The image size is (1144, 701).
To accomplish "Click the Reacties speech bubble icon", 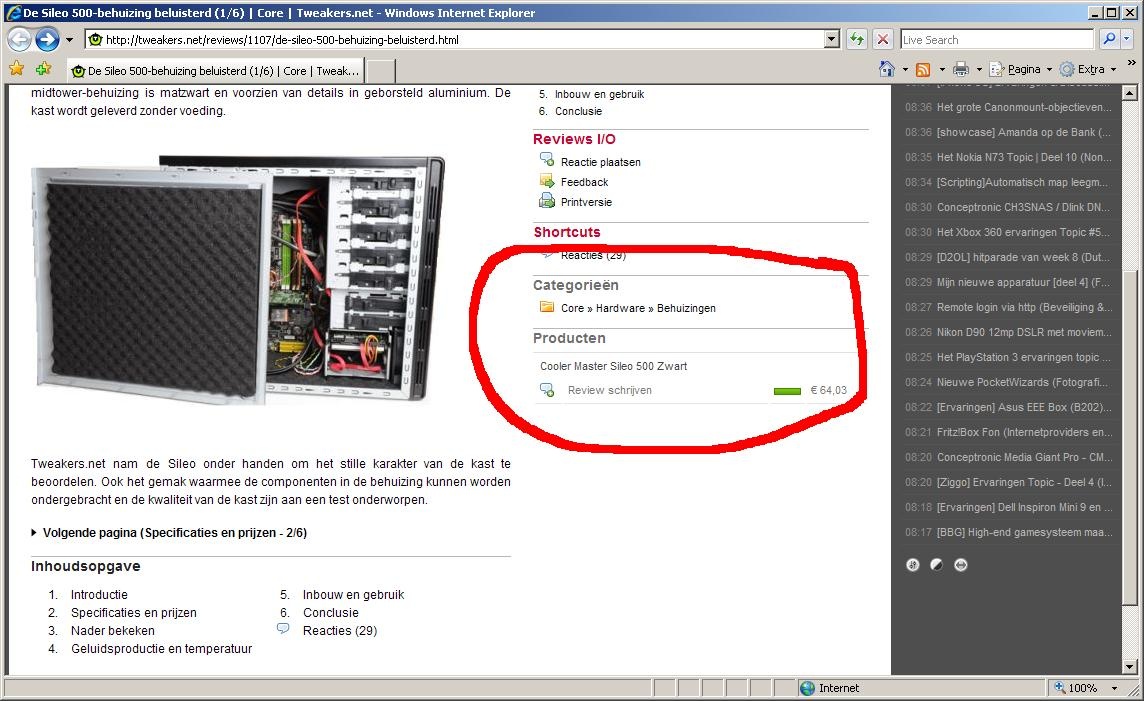I will click(x=283, y=629).
